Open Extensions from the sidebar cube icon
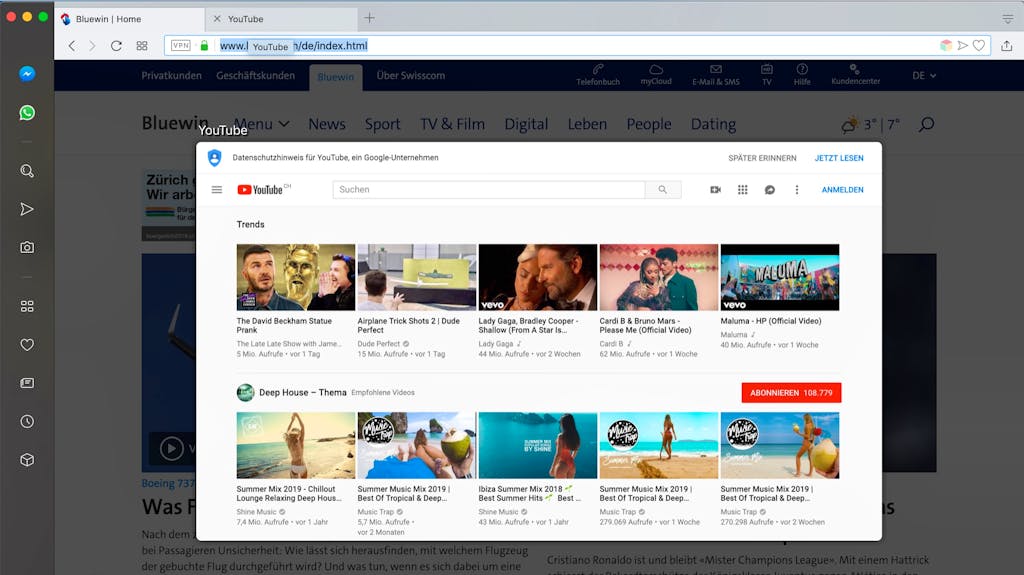The image size is (1024, 575). pyautogui.click(x=27, y=460)
